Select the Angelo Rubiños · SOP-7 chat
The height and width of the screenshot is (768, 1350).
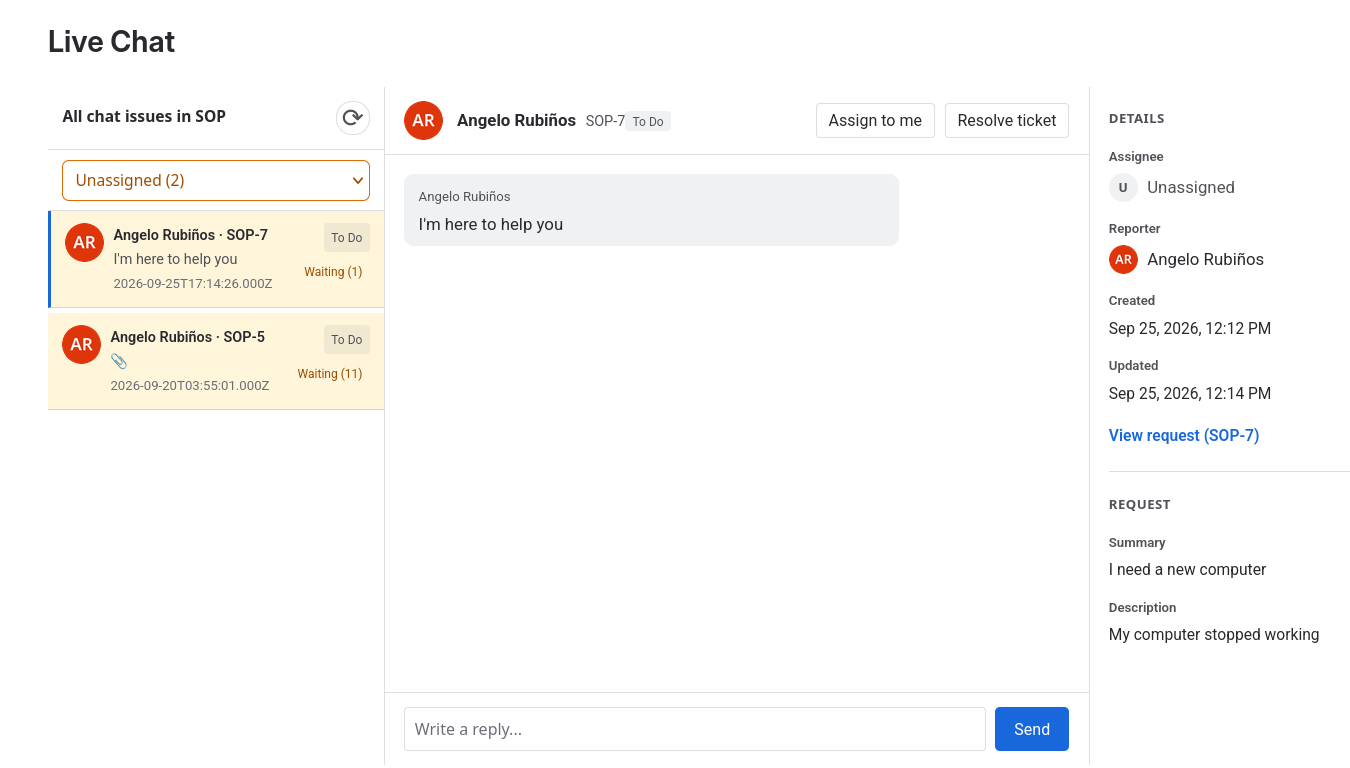tap(216, 259)
